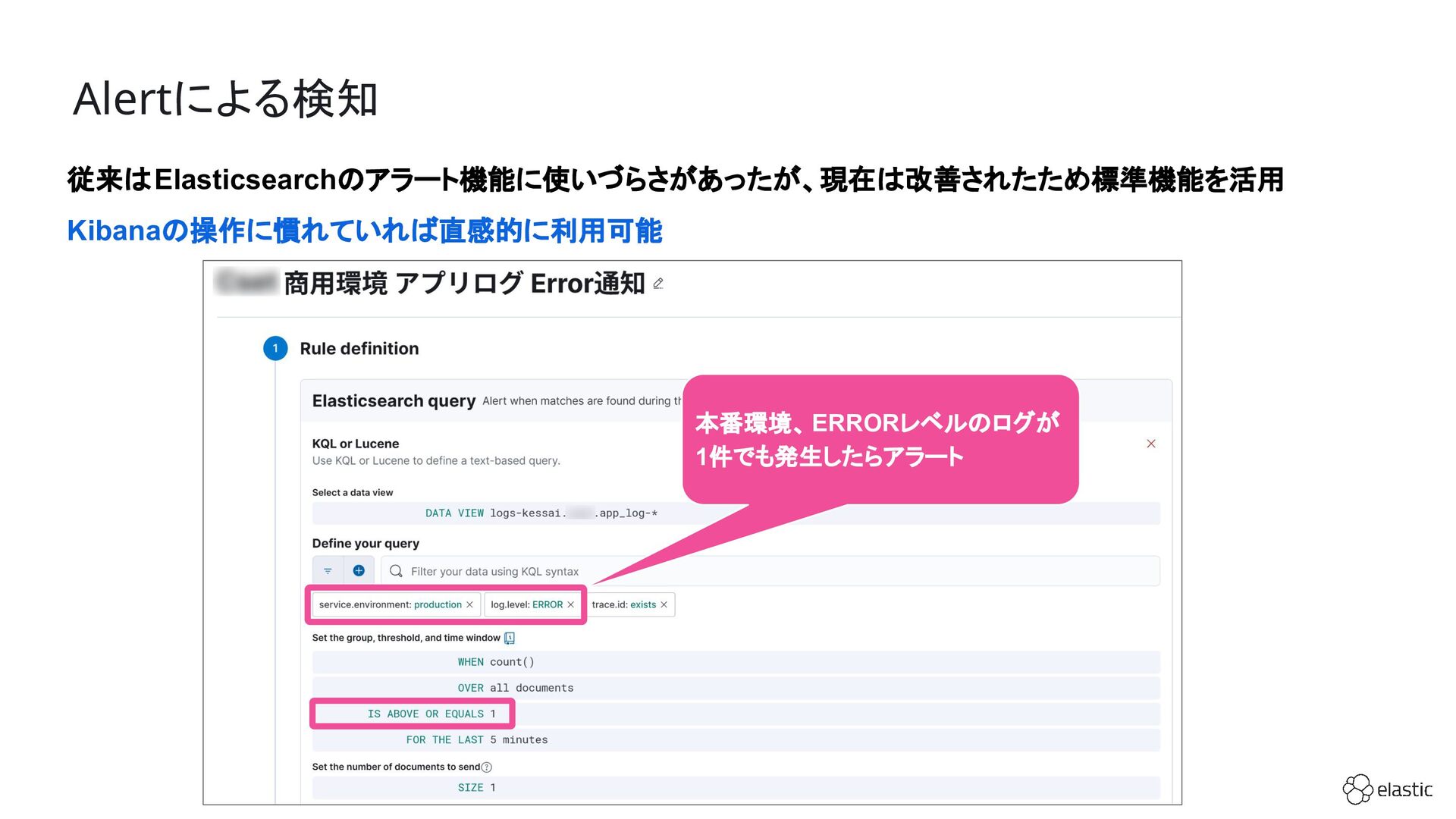Click help icon next to documents to send
This screenshot has width=1456, height=819.
[x=487, y=767]
